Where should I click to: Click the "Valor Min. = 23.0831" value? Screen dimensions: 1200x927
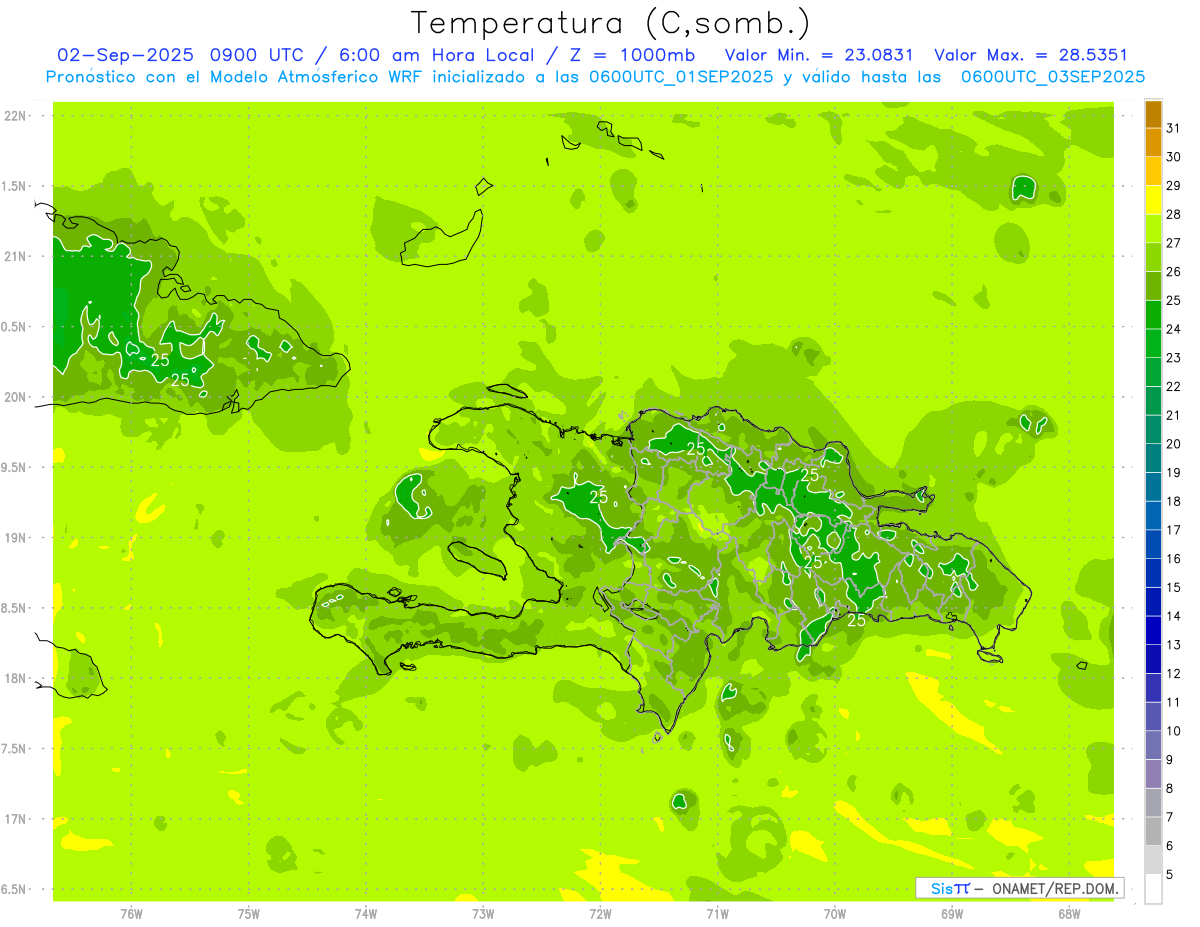[x=819, y=55]
